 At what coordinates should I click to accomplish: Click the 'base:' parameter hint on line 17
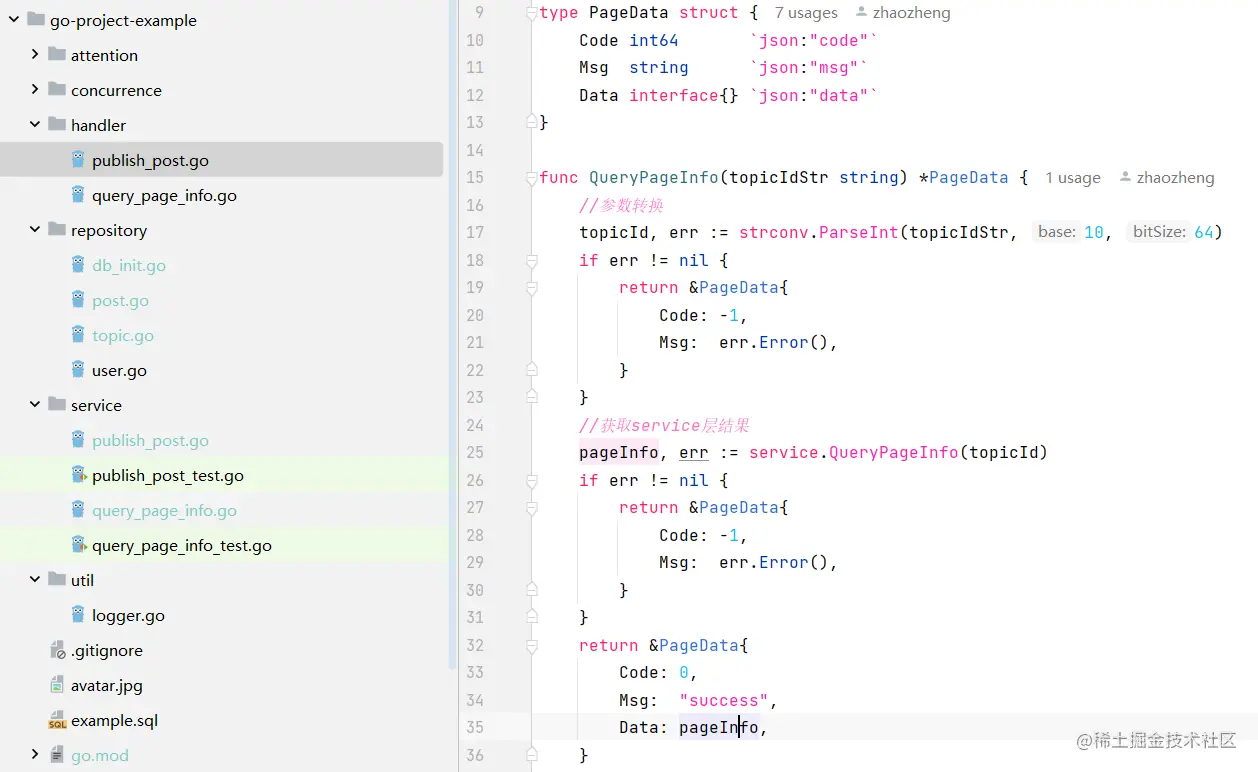pyautogui.click(x=1056, y=232)
